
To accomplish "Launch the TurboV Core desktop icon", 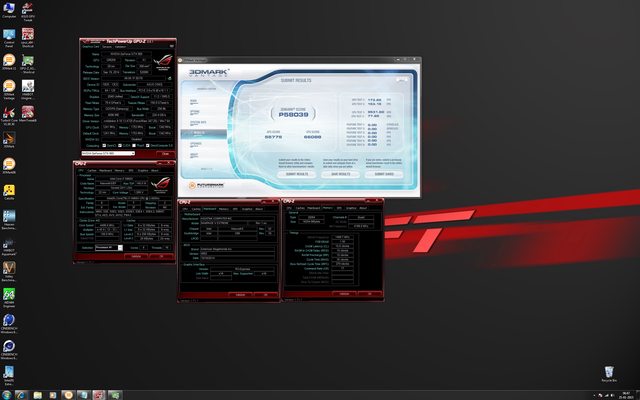I will [9, 116].
